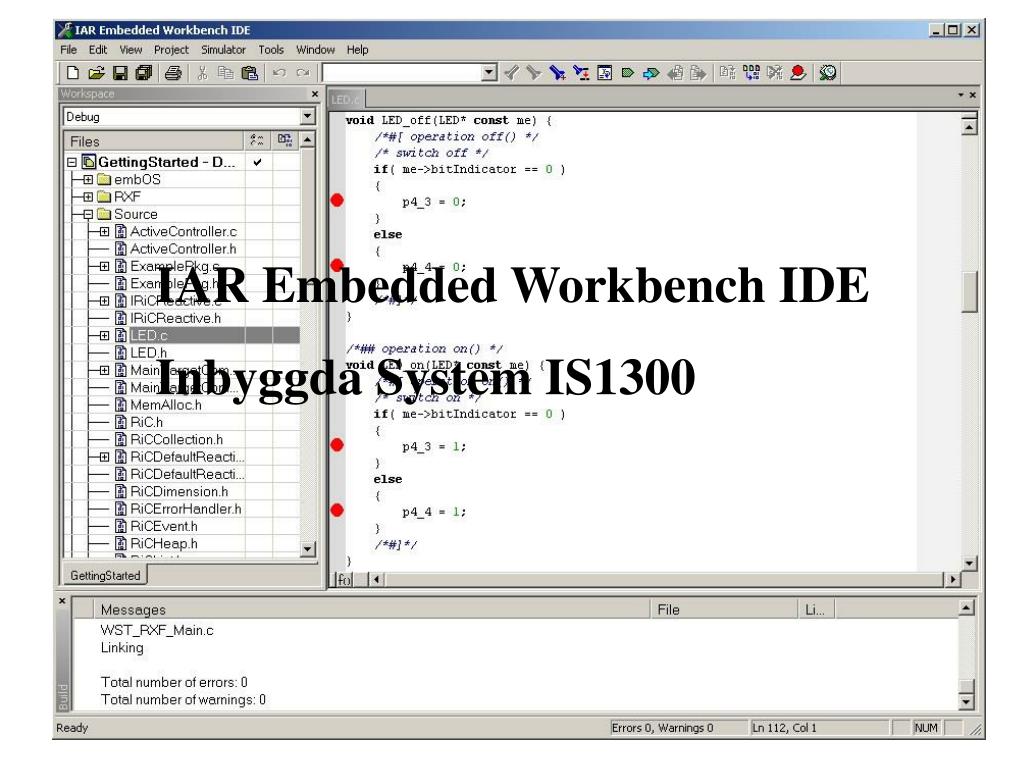
Task: Open the Tools menu
Action: [x=271, y=50]
